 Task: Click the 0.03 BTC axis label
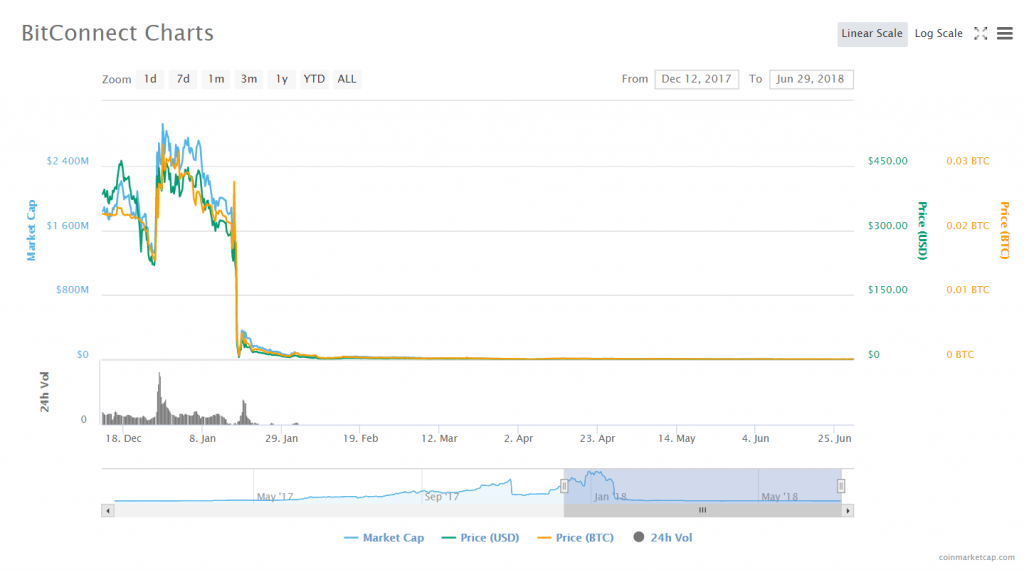point(967,161)
